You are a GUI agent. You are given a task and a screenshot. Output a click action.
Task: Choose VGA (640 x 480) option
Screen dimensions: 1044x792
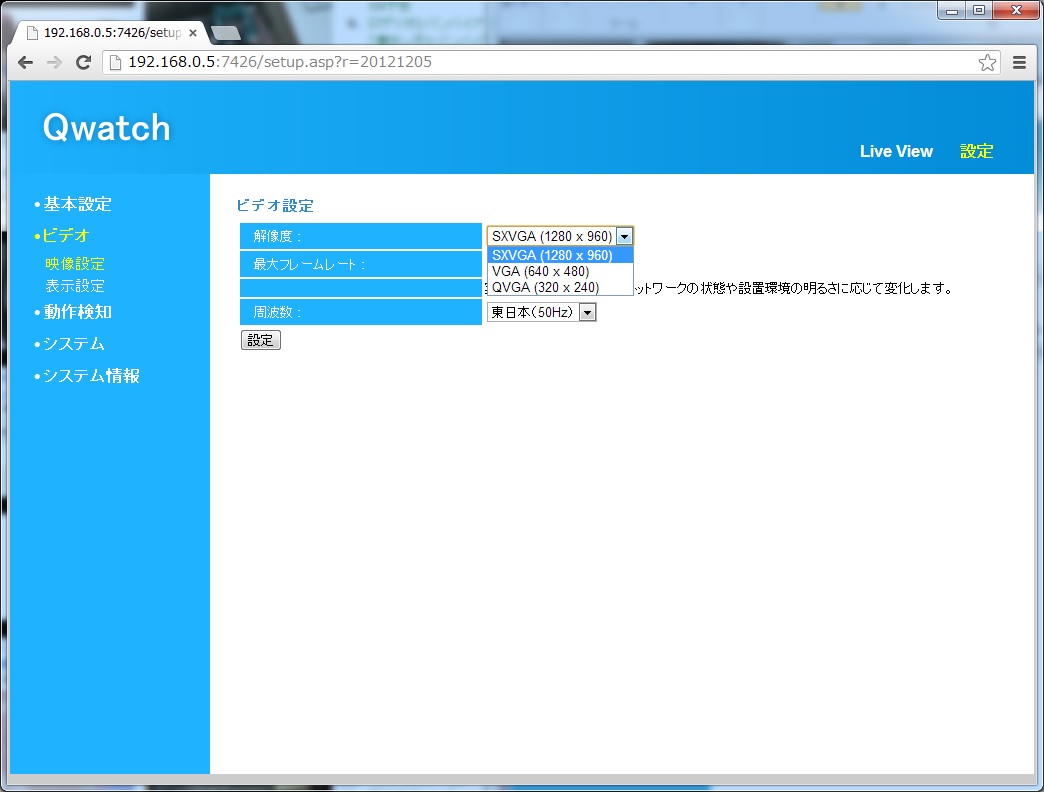tap(560, 272)
